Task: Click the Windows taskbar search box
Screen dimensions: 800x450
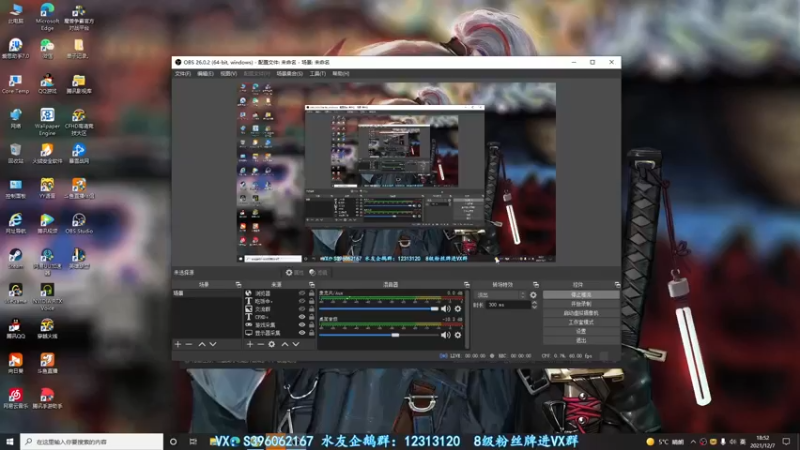Action: coord(92,442)
